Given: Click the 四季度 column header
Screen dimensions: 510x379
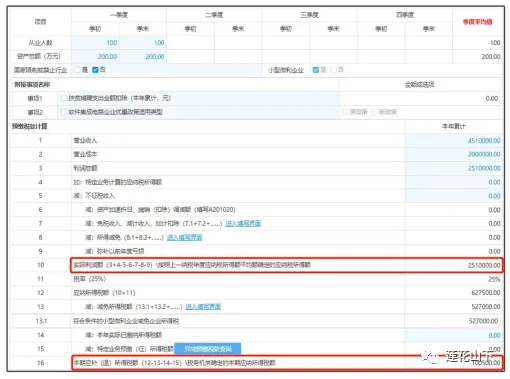Looking at the screenshot, I should [x=405, y=15].
